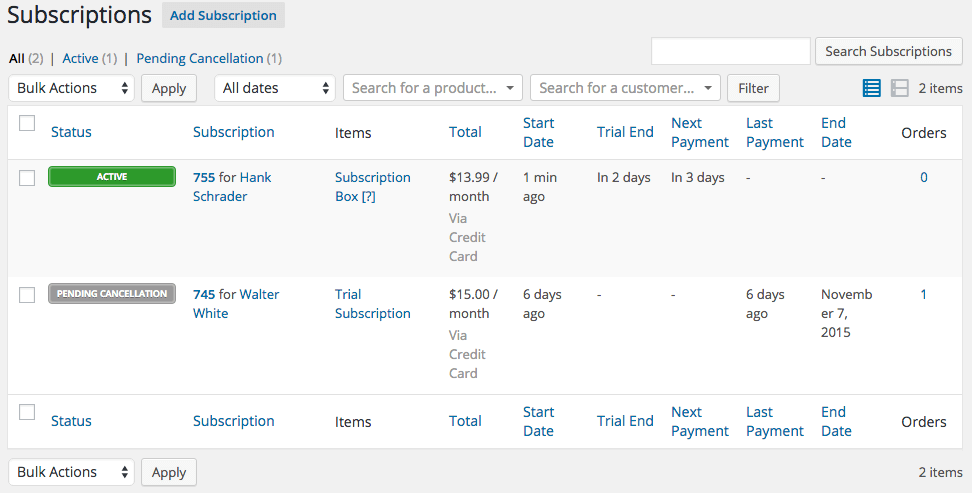Screen dimensions: 972x493
Task: Tick the select-all checkbox in table footer
Action: 27,412
